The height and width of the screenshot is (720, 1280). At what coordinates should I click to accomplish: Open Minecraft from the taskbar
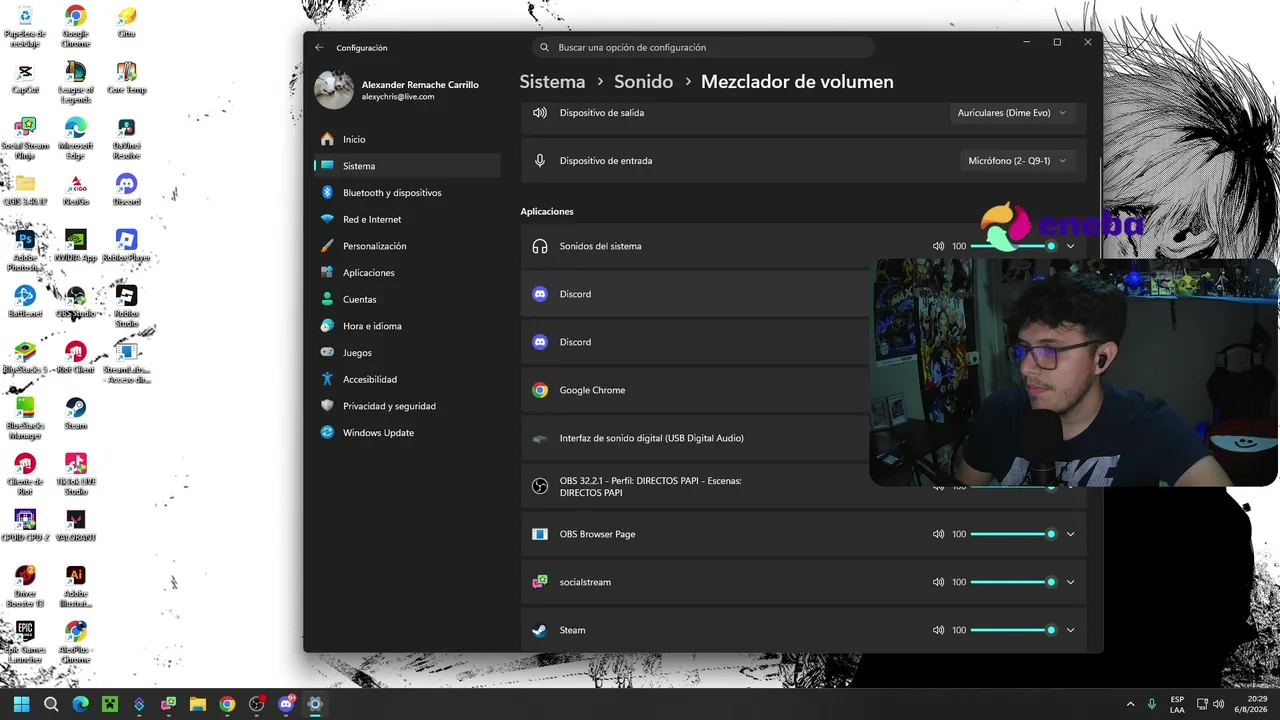coord(109,704)
